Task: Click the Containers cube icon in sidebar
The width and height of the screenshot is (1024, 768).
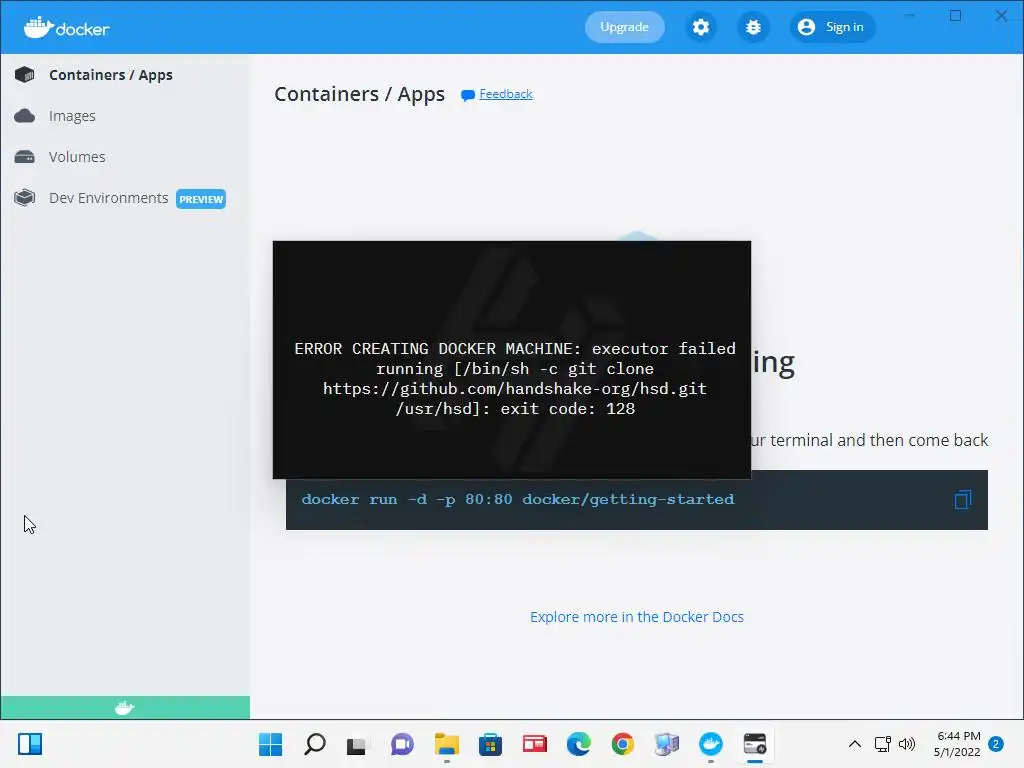Action: pyautogui.click(x=25, y=75)
